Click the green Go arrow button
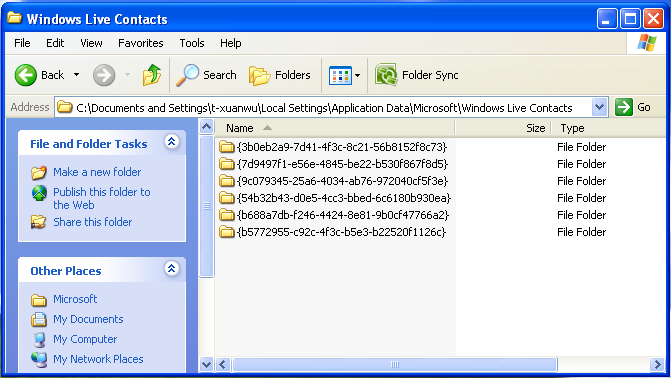Viewport: 671px width, 378px height. pos(623,107)
